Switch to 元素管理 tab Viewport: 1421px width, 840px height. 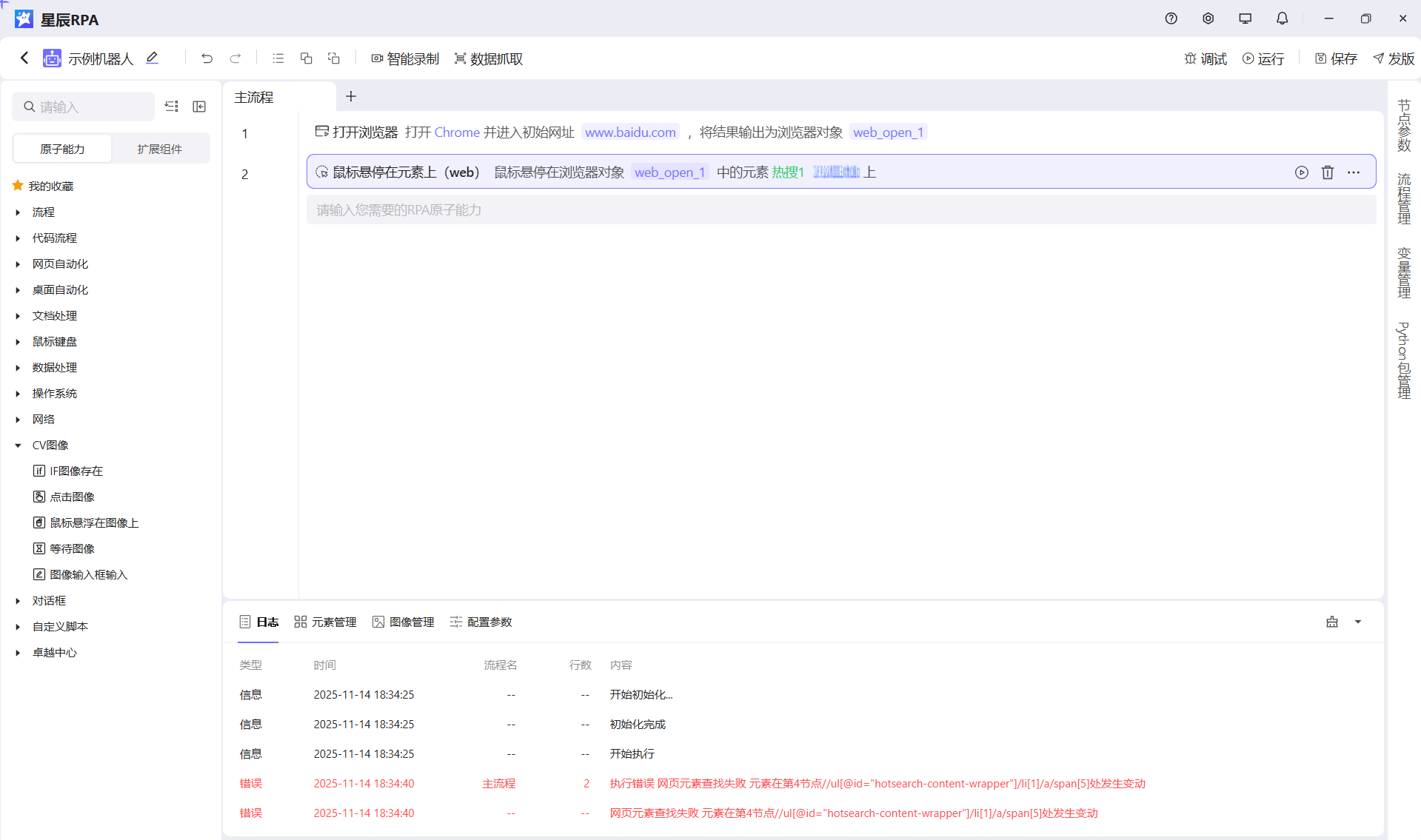click(325, 622)
